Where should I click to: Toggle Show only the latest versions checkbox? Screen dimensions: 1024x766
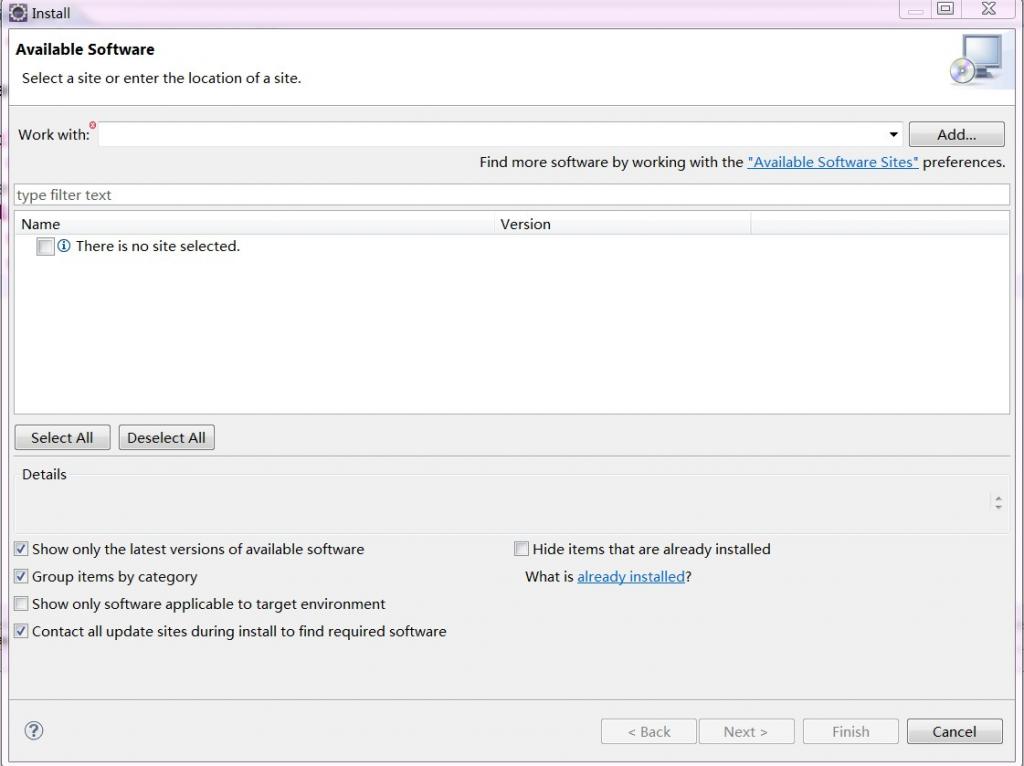tap(21, 549)
